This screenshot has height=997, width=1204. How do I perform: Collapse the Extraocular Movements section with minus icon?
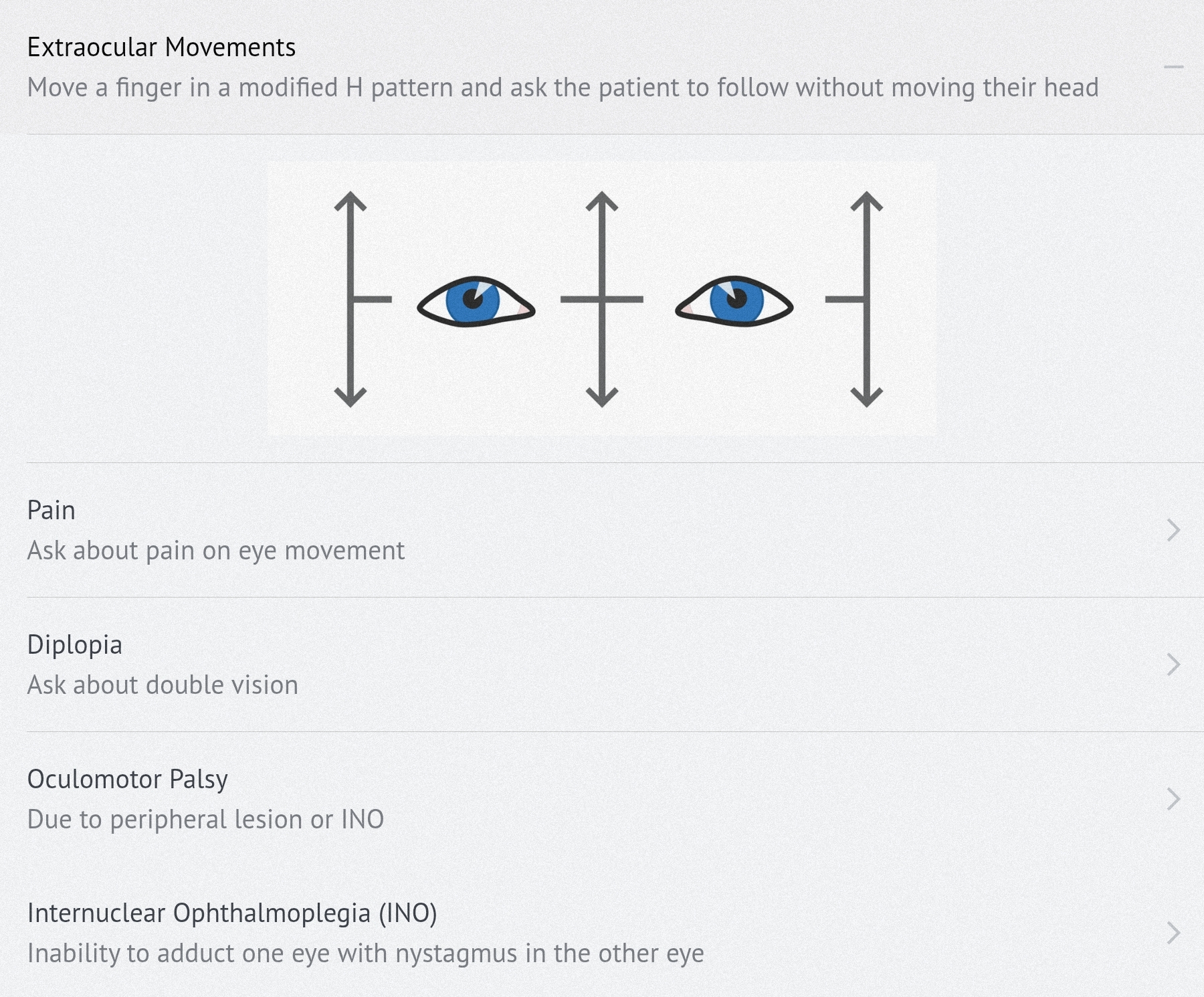1173,67
